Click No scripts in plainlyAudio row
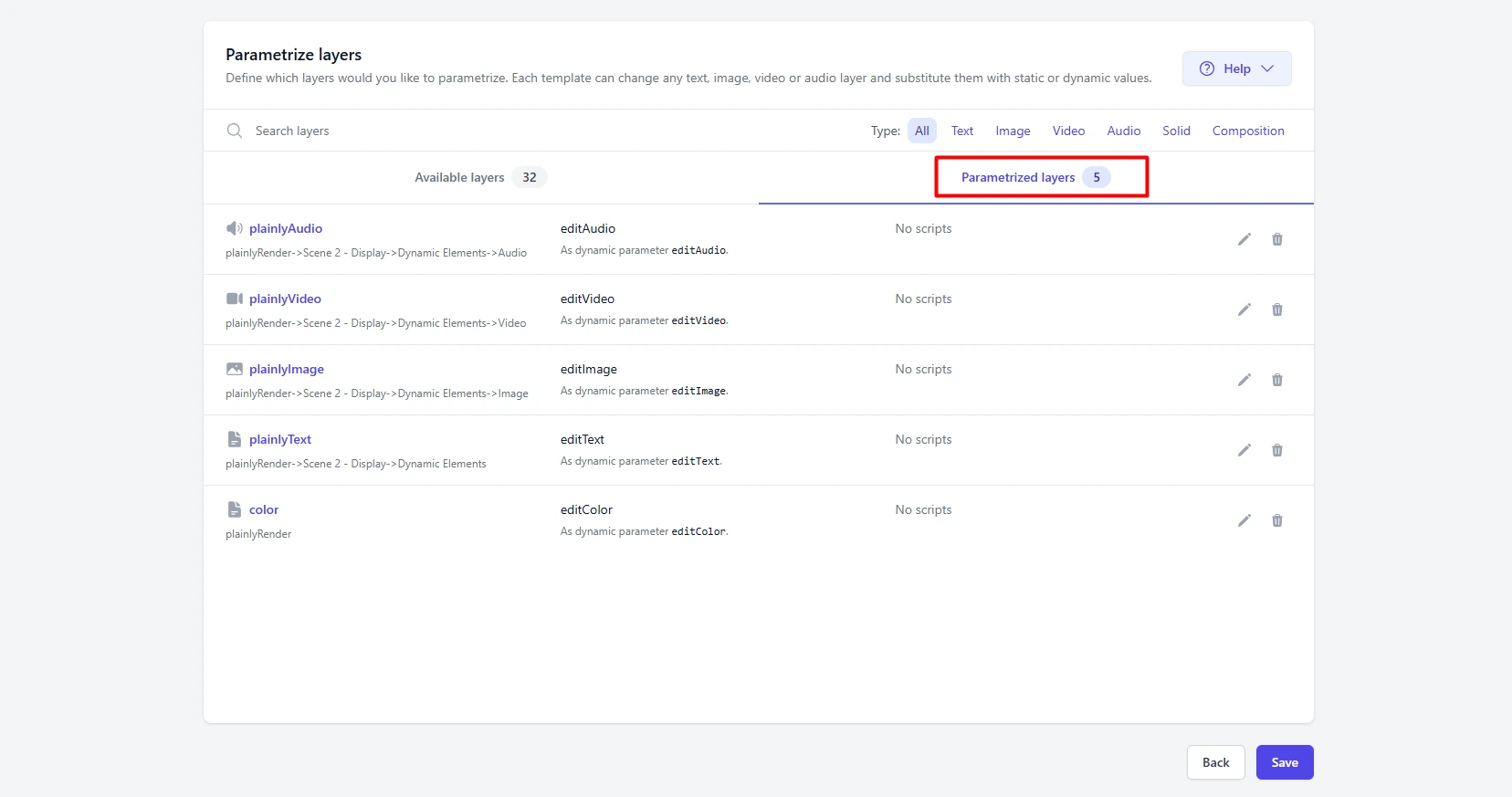The width and height of the screenshot is (1512, 797). click(923, 228)
